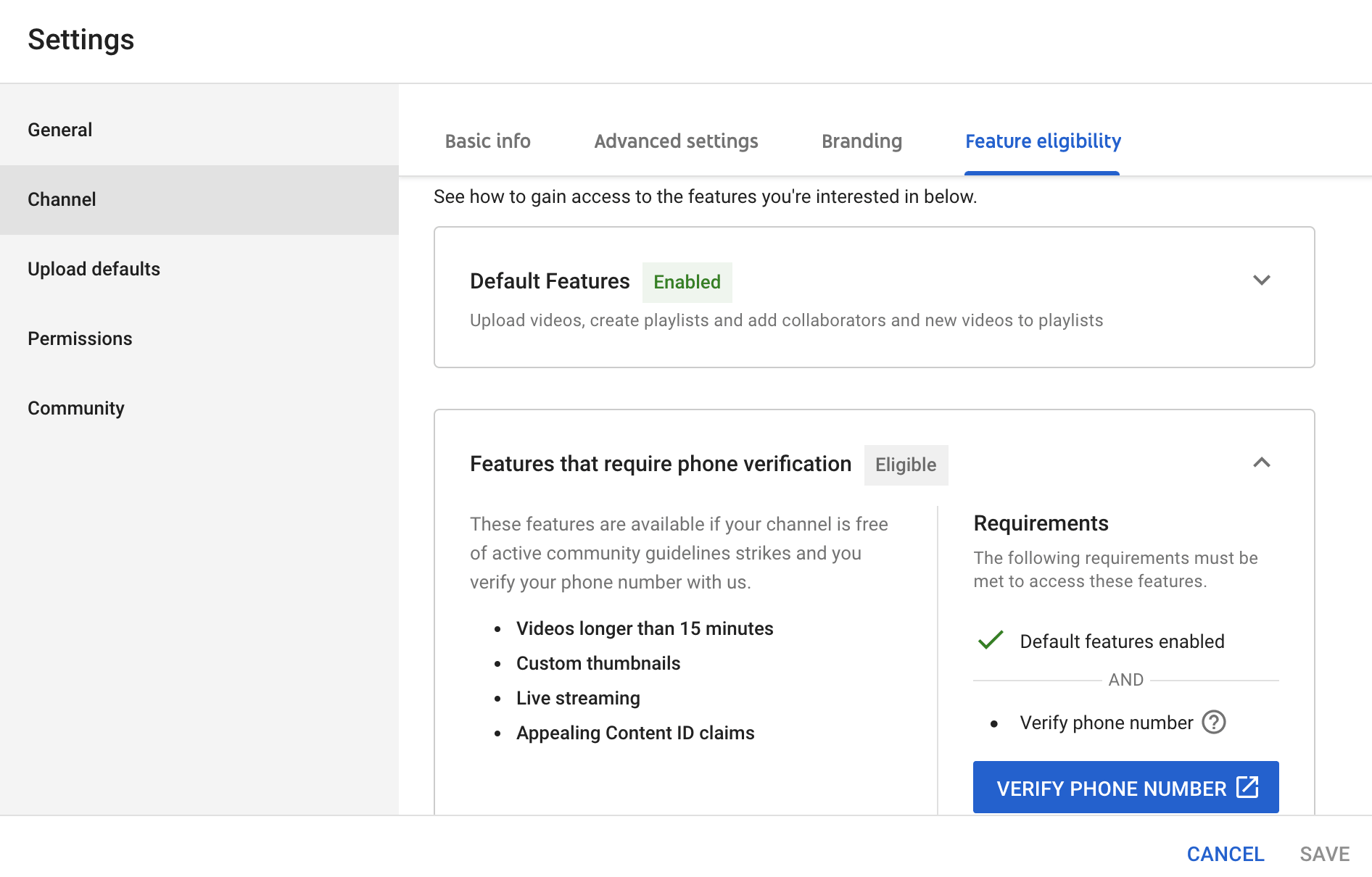The image size is (1372, 877).
Task: Click 'Default features enabled' requirement text
Action: click(x=1122, y=641)
